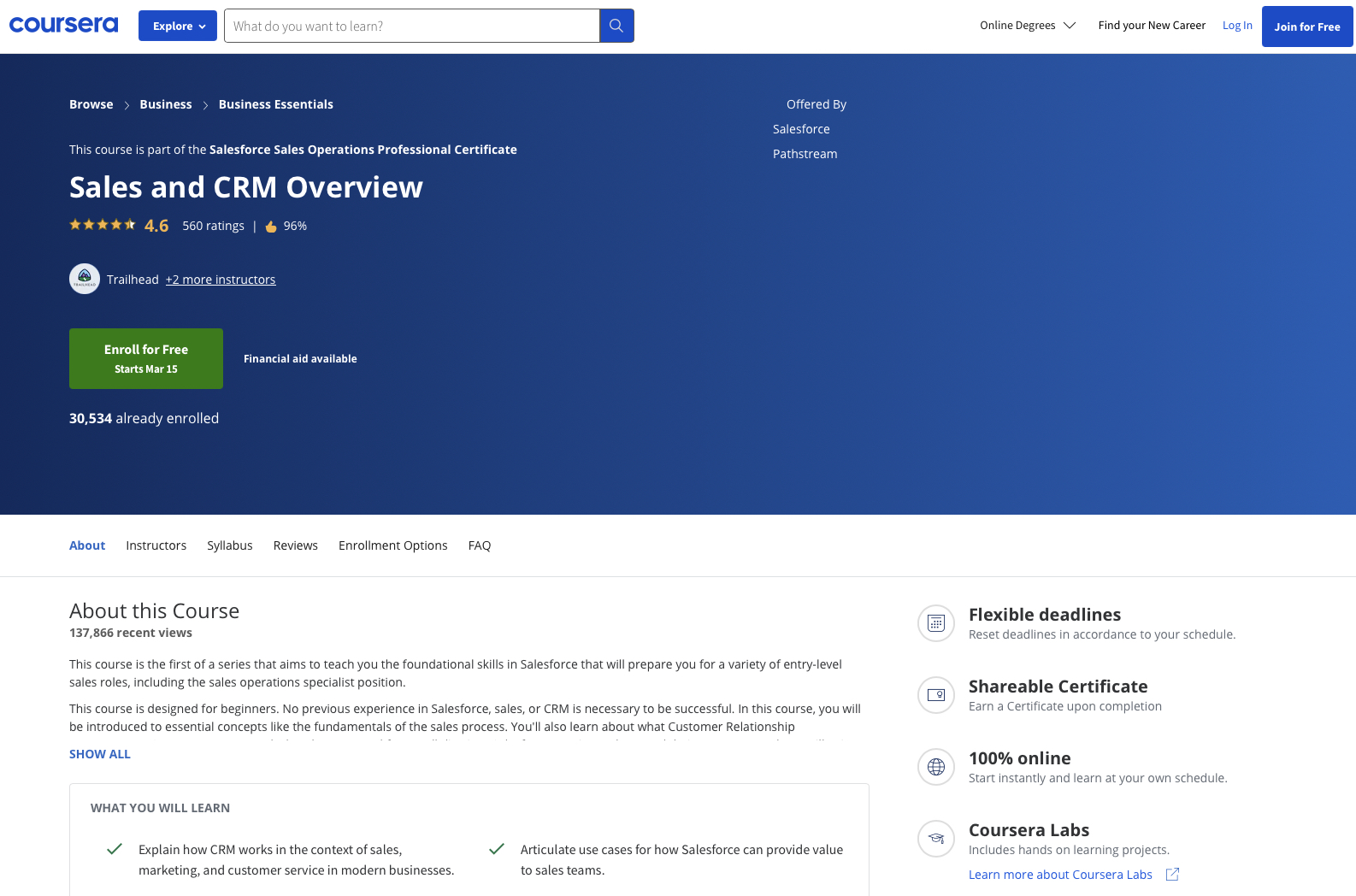Viewport: 1356px width, 896px height.
Task: Click the search magnifier button
Action: [616, 26]
